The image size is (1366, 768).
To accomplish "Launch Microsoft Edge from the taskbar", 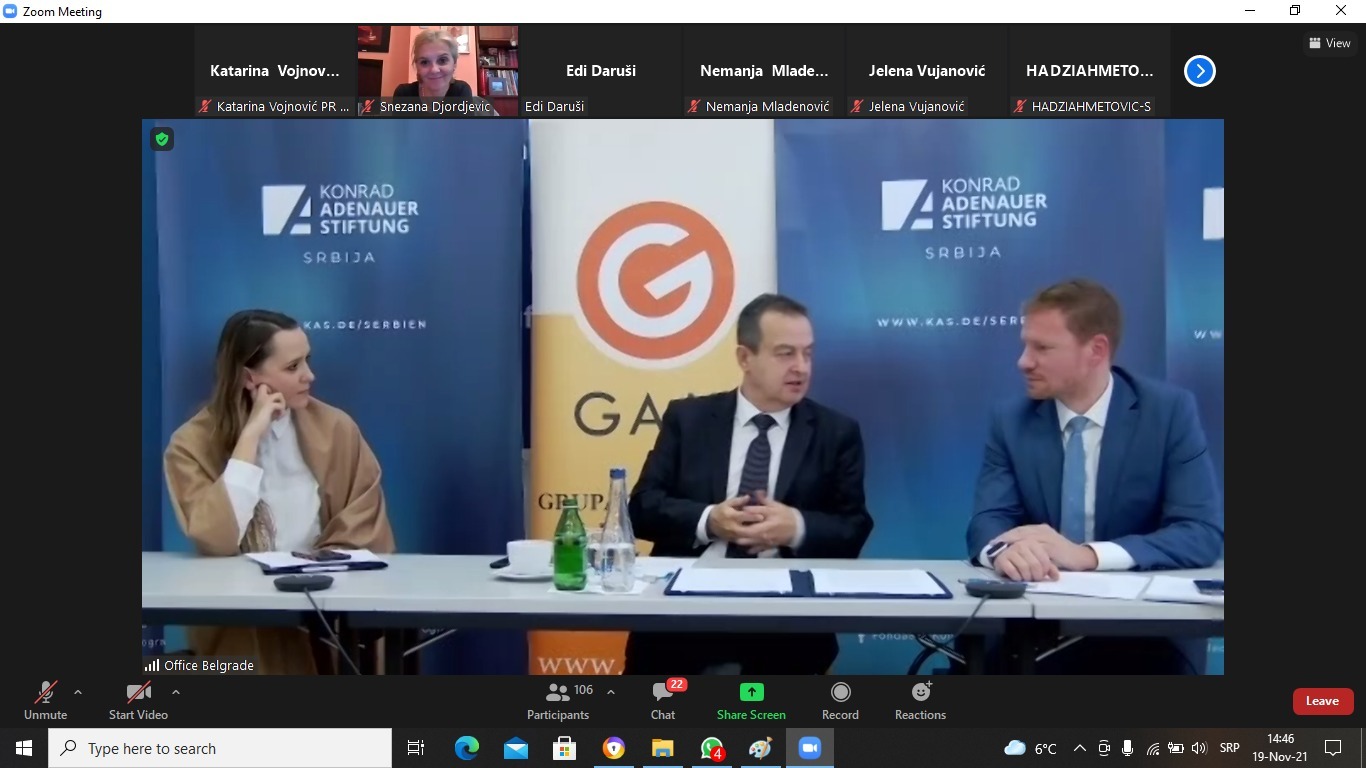I will tap(467, 748).
